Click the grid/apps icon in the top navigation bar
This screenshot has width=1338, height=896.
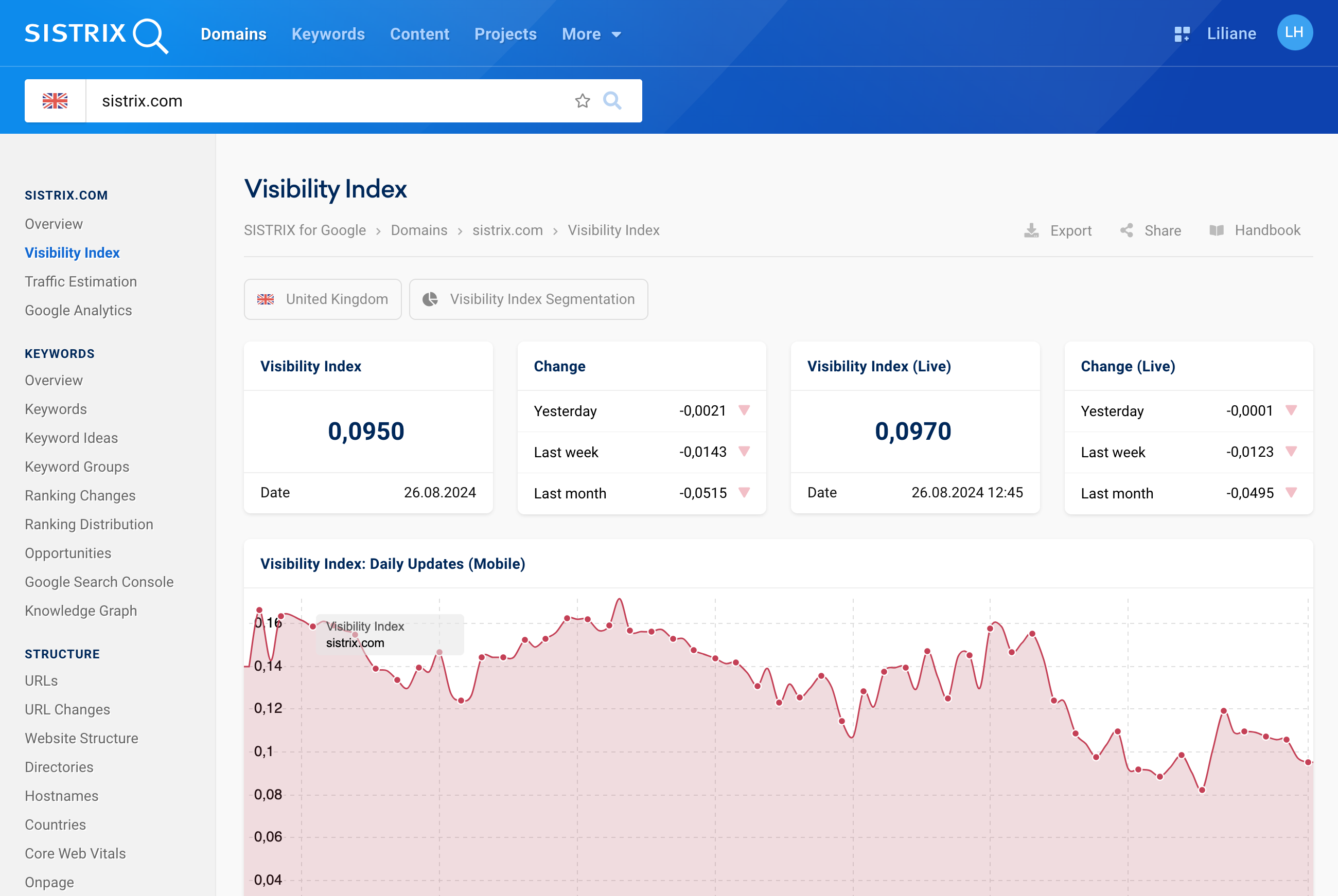(x=1183, y=33)
